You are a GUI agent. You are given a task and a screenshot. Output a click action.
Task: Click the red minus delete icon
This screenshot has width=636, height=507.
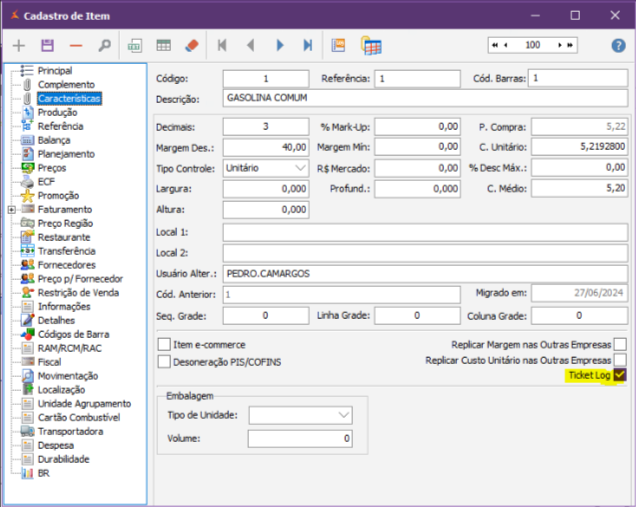pos(76,45)
